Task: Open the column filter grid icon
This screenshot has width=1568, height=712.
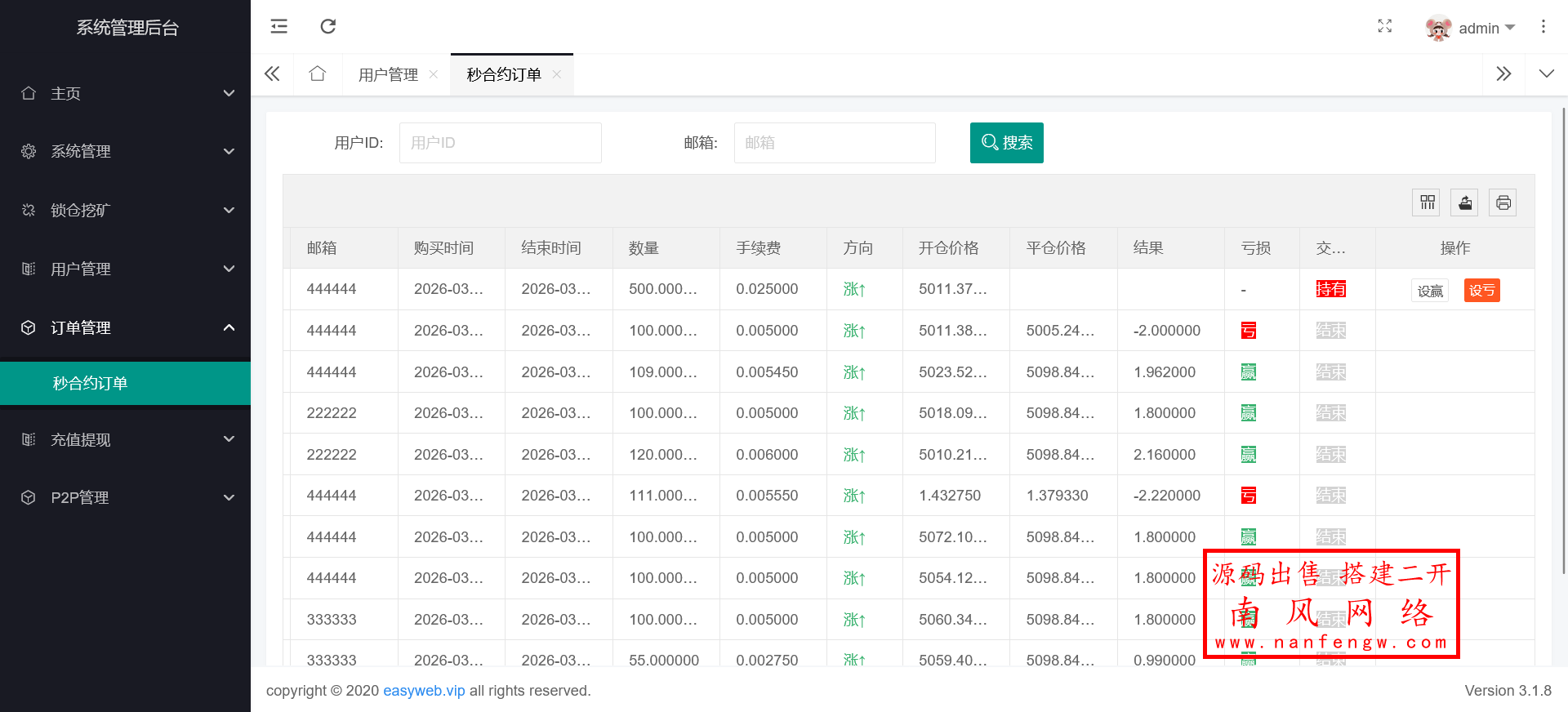Action: [1428, 202]
